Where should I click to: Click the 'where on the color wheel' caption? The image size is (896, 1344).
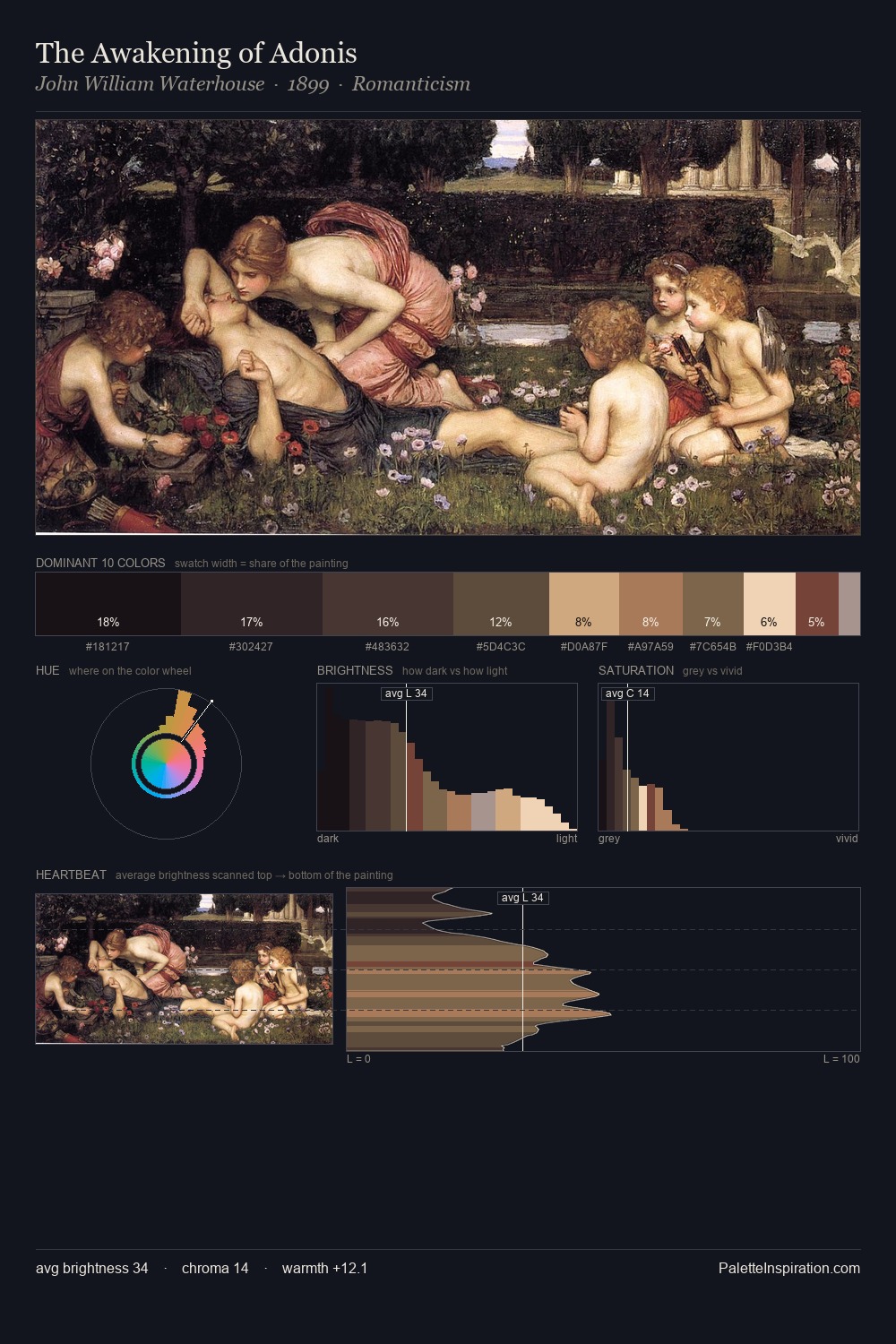coord(130,671)
